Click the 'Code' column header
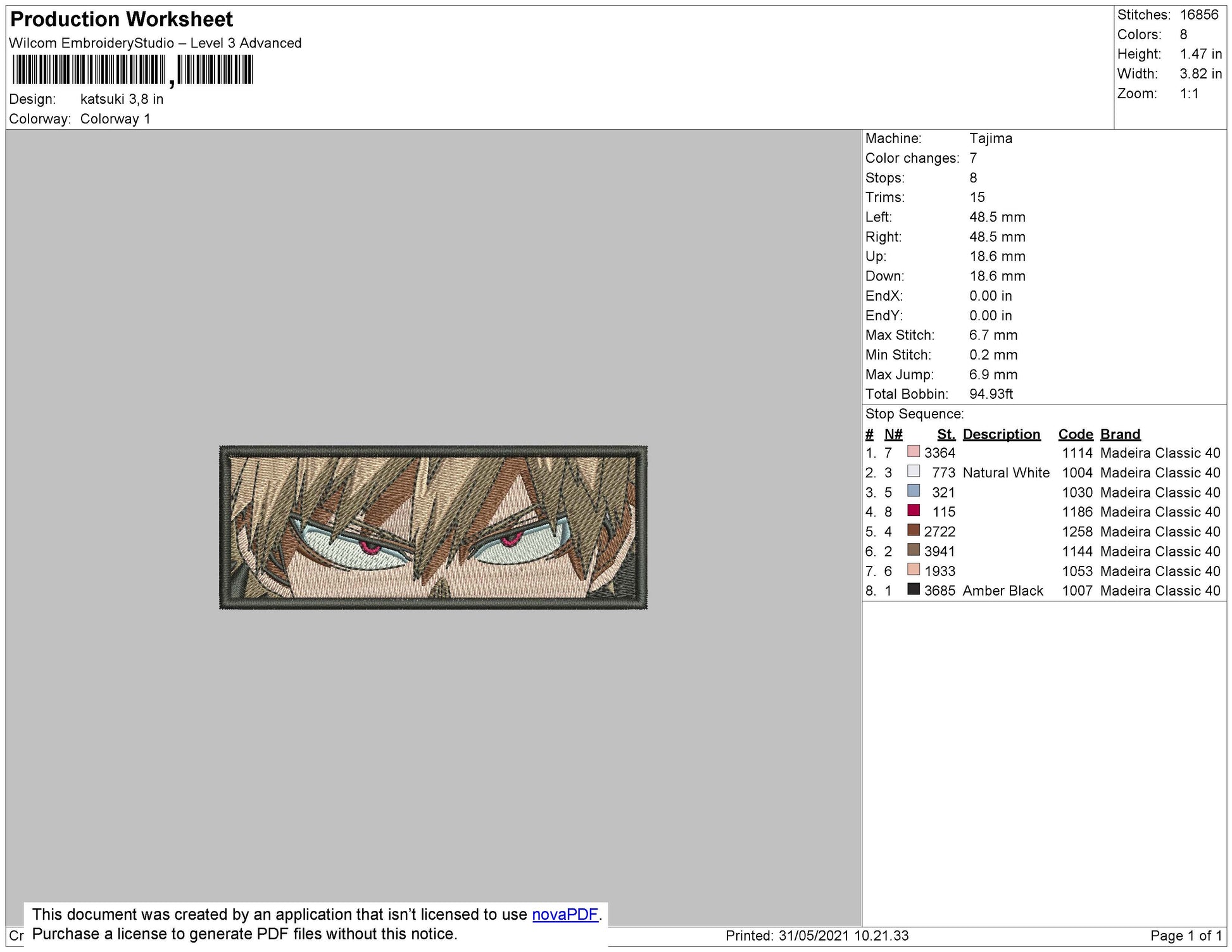This screenshot has width=1232, height=952. click(x=1076, y=434)
